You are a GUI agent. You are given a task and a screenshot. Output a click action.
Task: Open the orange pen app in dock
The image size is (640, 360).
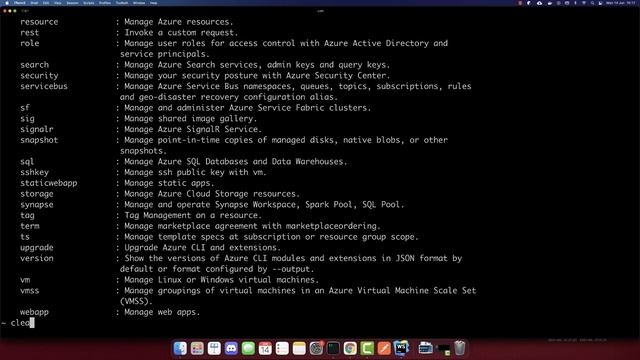coord(384,348)
